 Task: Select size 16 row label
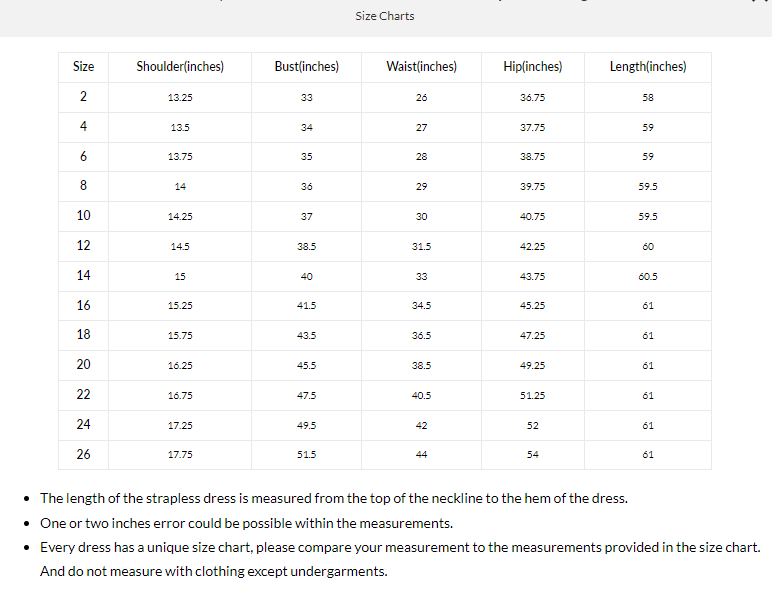pos(84,305)
